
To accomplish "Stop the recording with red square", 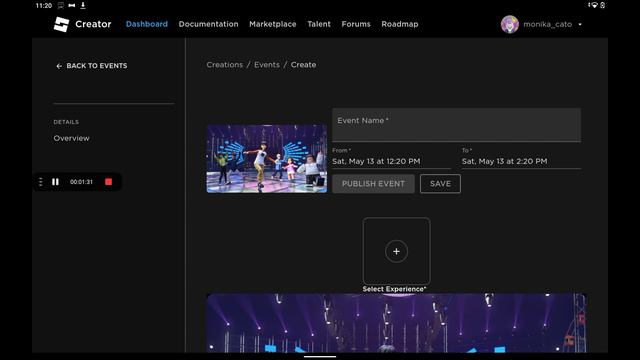I will coord(108,182).
